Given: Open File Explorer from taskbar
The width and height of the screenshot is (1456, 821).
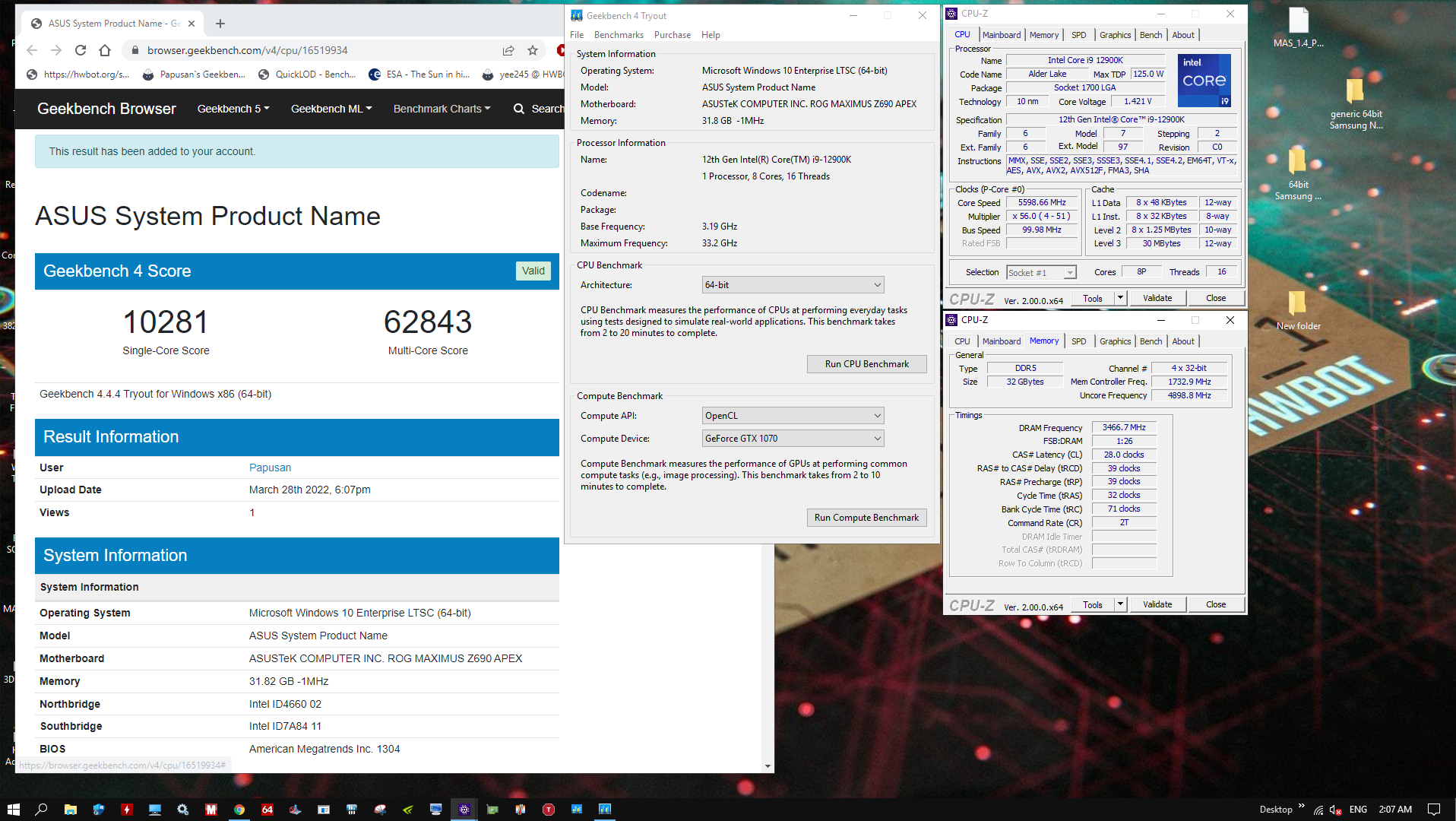Looking at the screenshot, I should coord(70,810).
